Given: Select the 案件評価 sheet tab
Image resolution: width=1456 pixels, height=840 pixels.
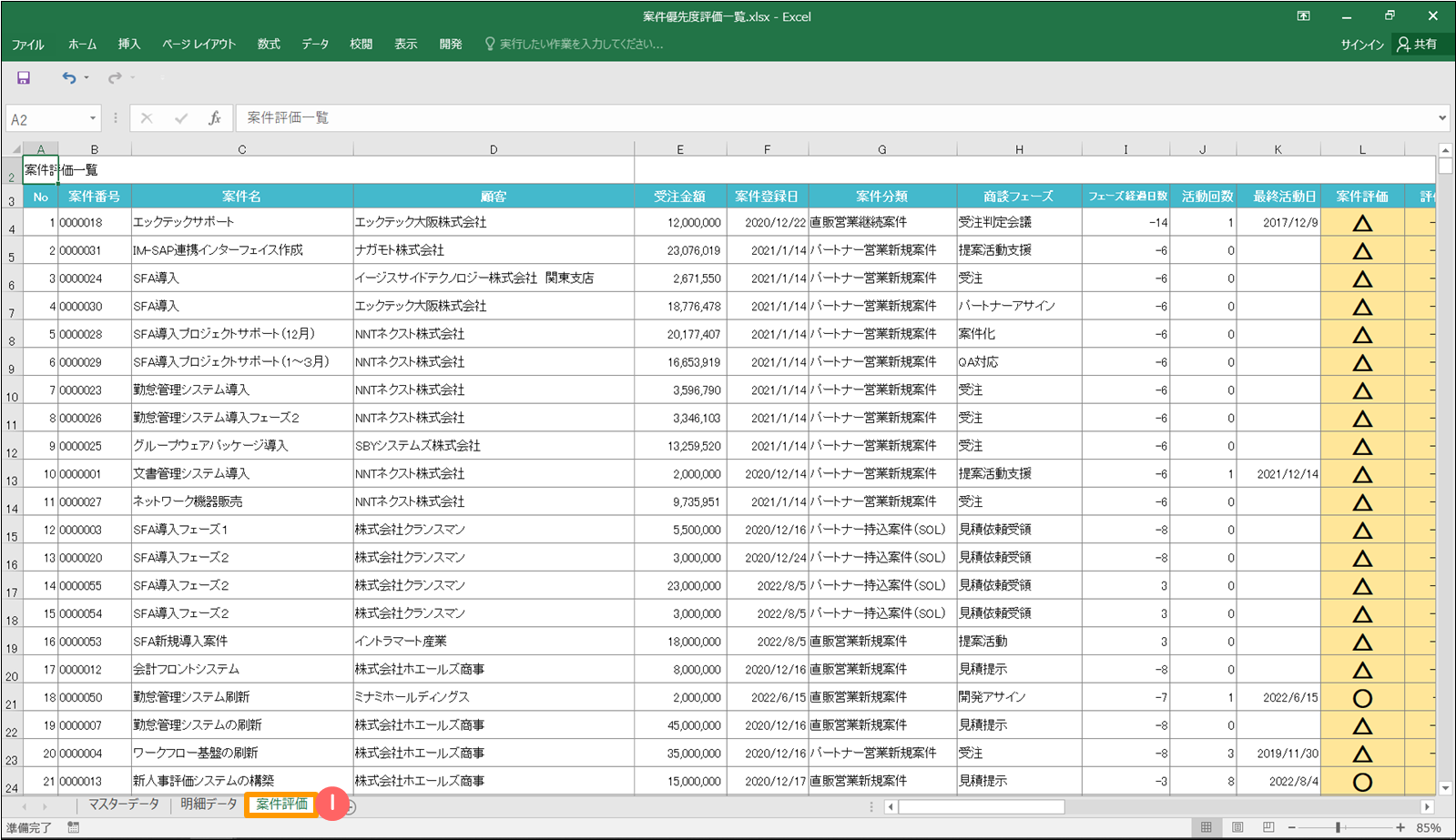Looking at the screenshot, I should [x=281, y=805].
